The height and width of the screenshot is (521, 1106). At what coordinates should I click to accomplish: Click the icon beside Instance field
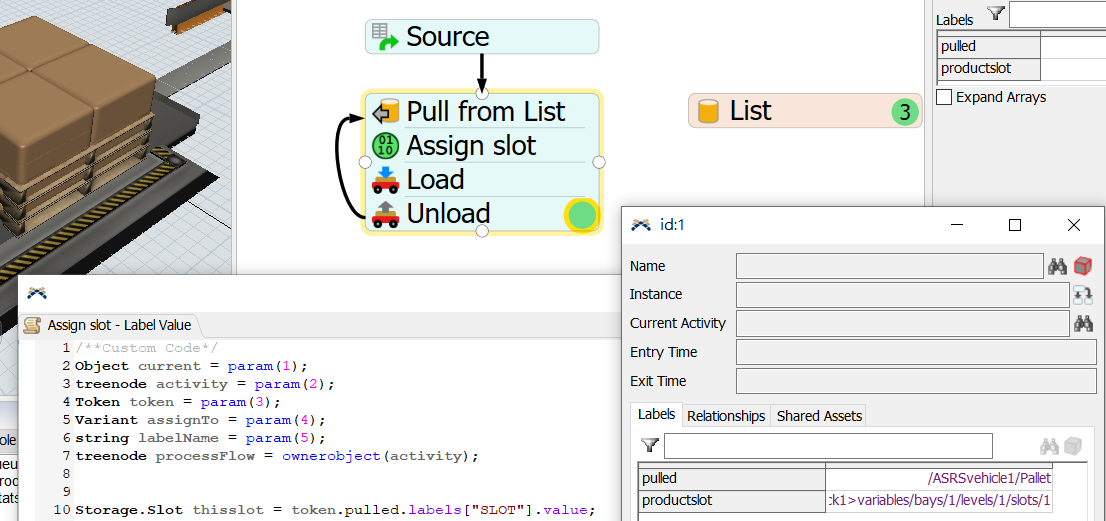[1082, 295]
